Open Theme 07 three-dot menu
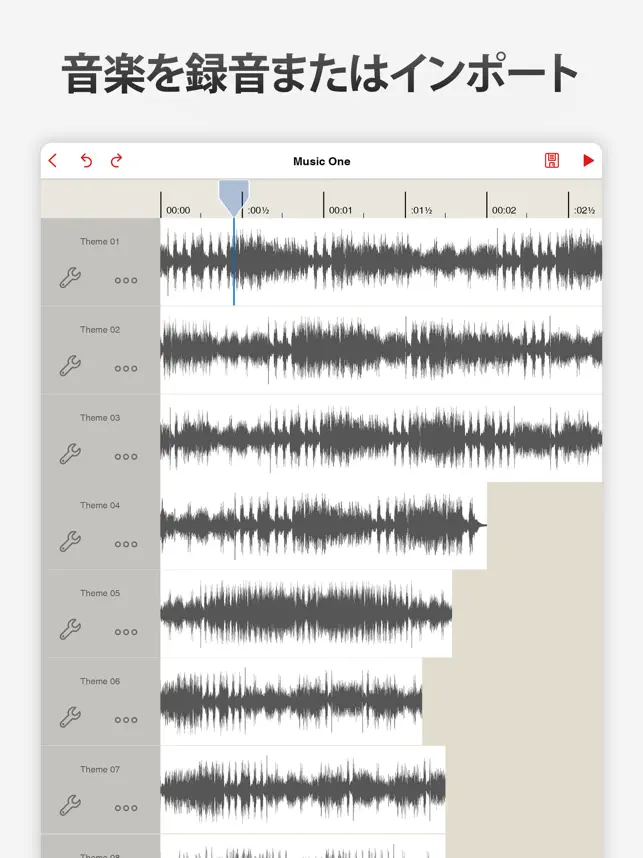643x858 pixels. tap(126, 808)
